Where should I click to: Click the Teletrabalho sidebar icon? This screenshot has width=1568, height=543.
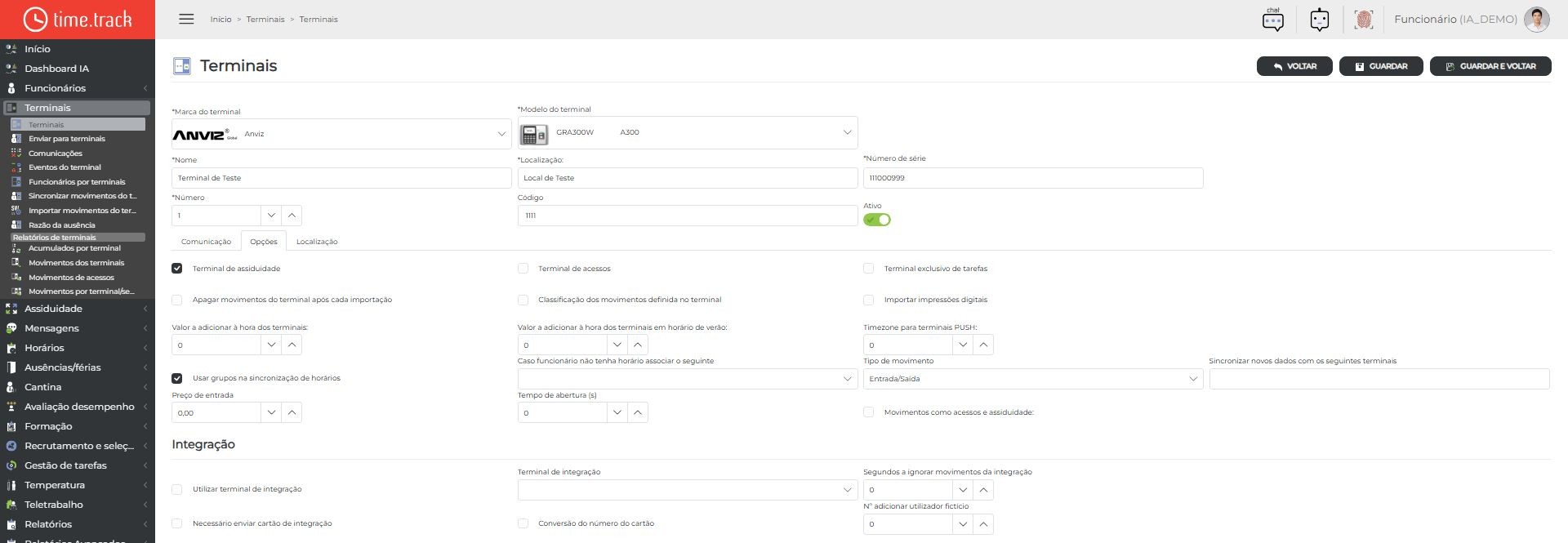(11, 505)
